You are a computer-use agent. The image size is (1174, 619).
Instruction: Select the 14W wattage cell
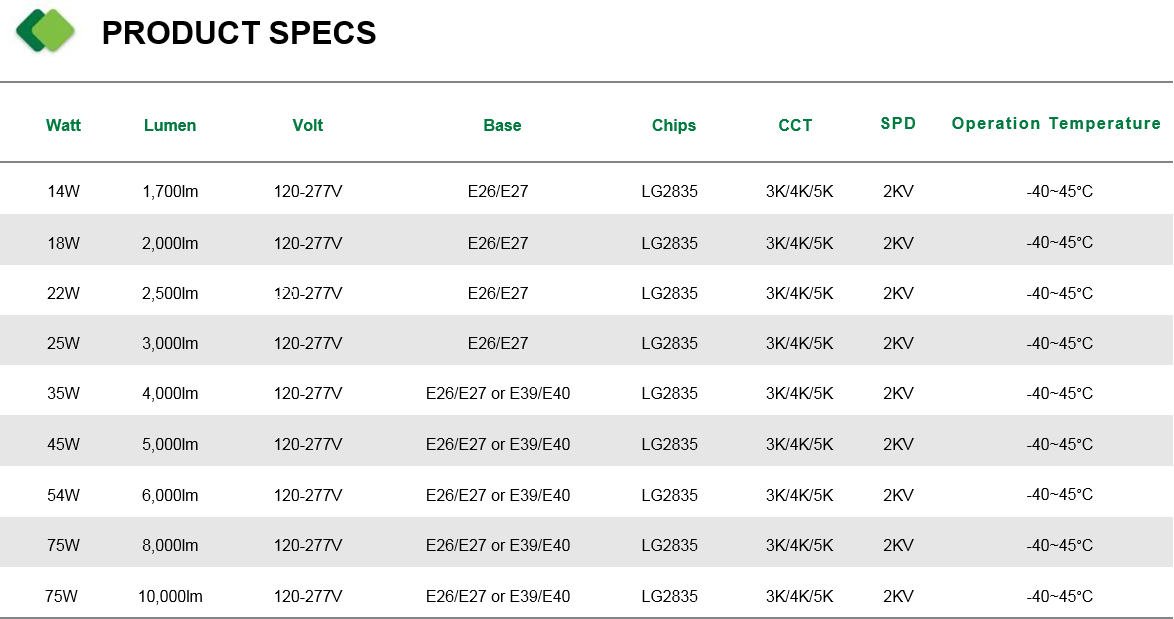click(x=63, y=191)
